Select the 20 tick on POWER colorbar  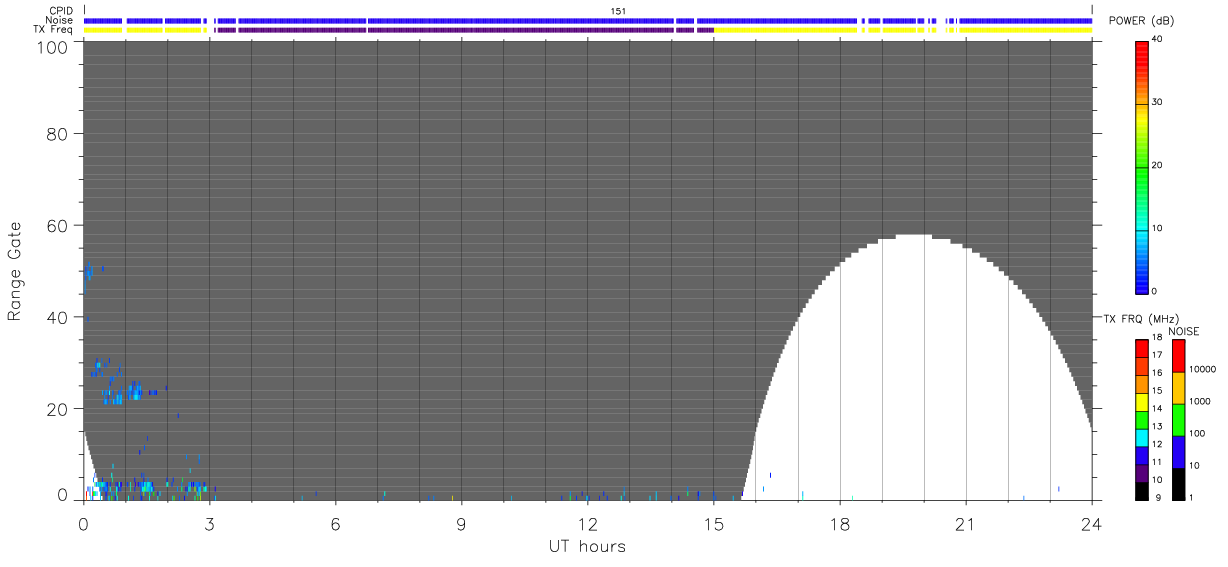coord(1157,165)
